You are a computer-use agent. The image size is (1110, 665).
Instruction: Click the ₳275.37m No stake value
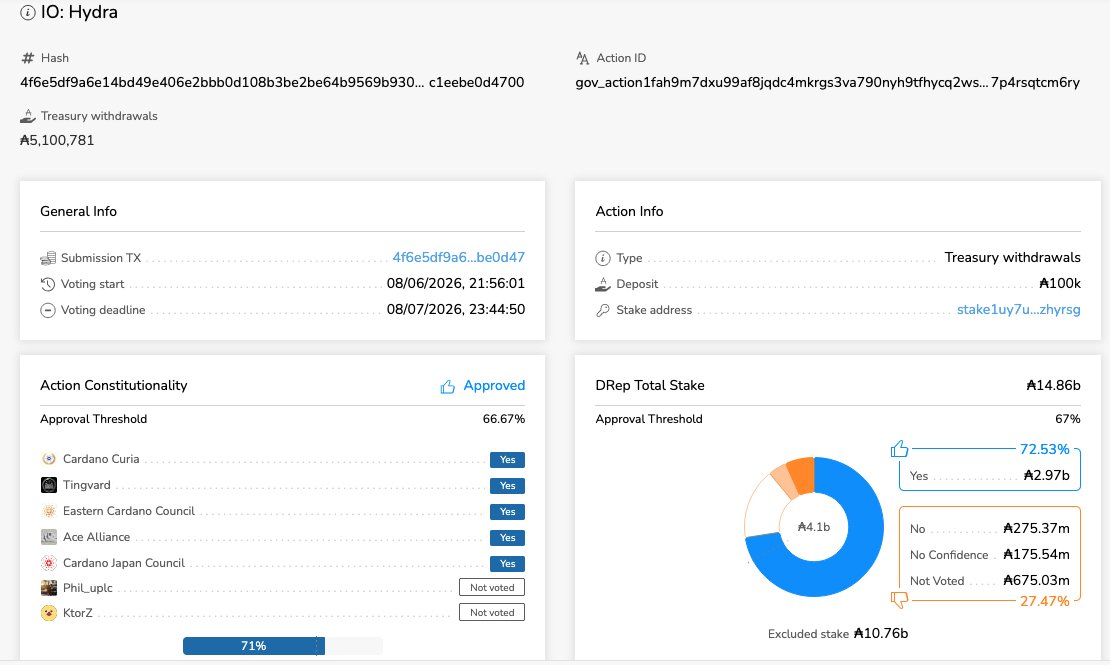1036,528
